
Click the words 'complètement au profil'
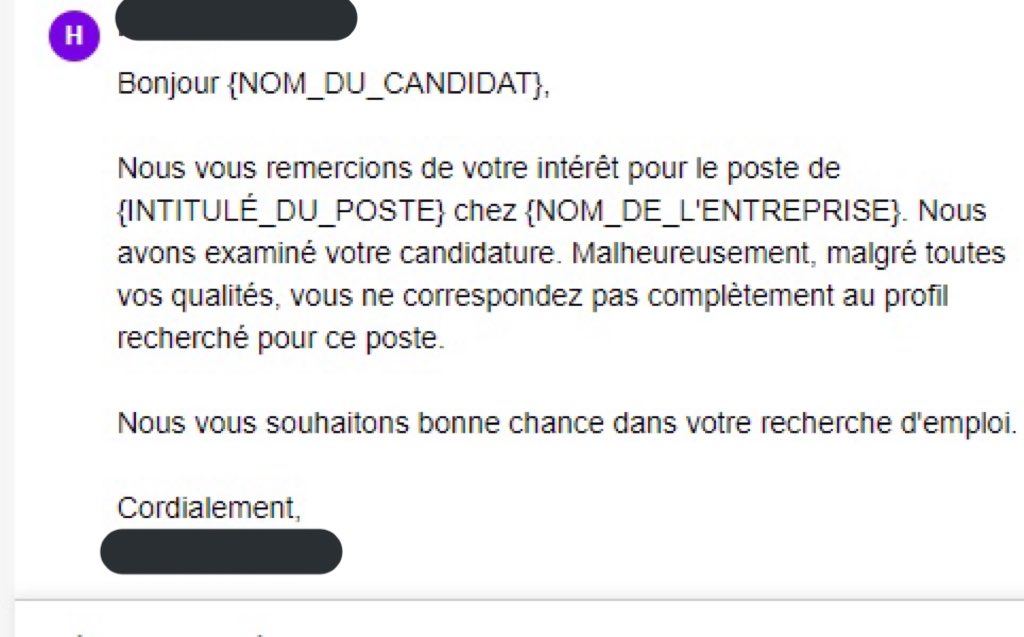(797, 296)
